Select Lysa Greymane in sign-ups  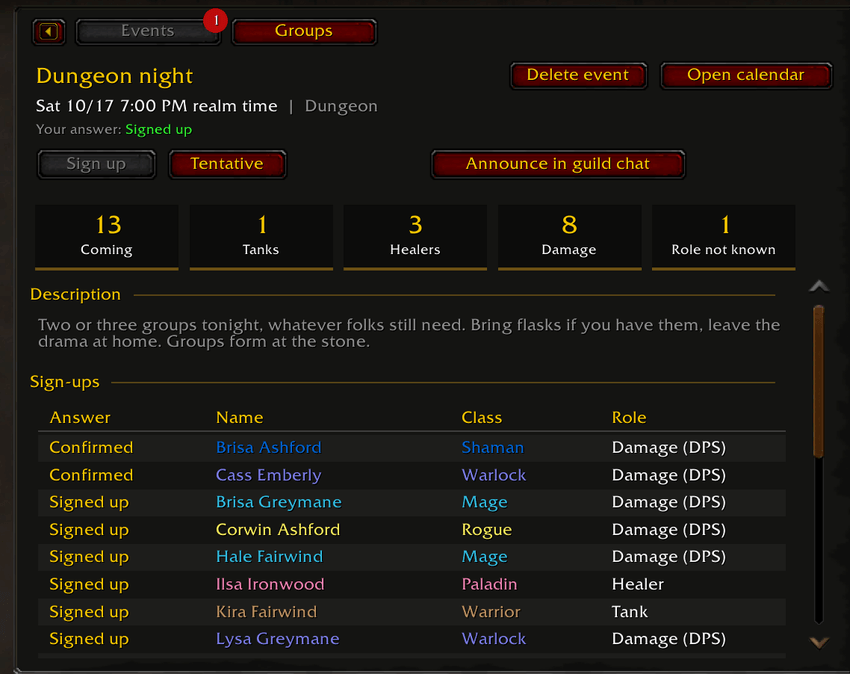(411, 639)
